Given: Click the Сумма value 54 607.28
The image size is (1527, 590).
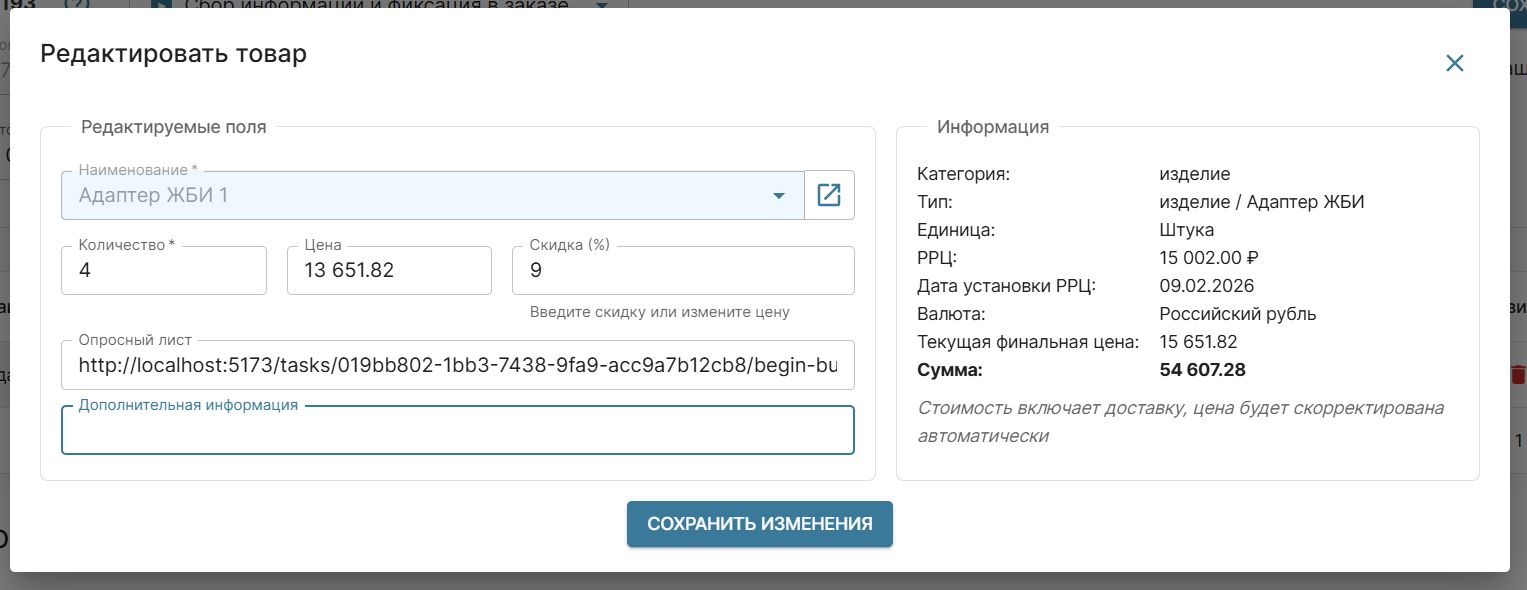Looking at the screenshot, I should coord(1202,371).
